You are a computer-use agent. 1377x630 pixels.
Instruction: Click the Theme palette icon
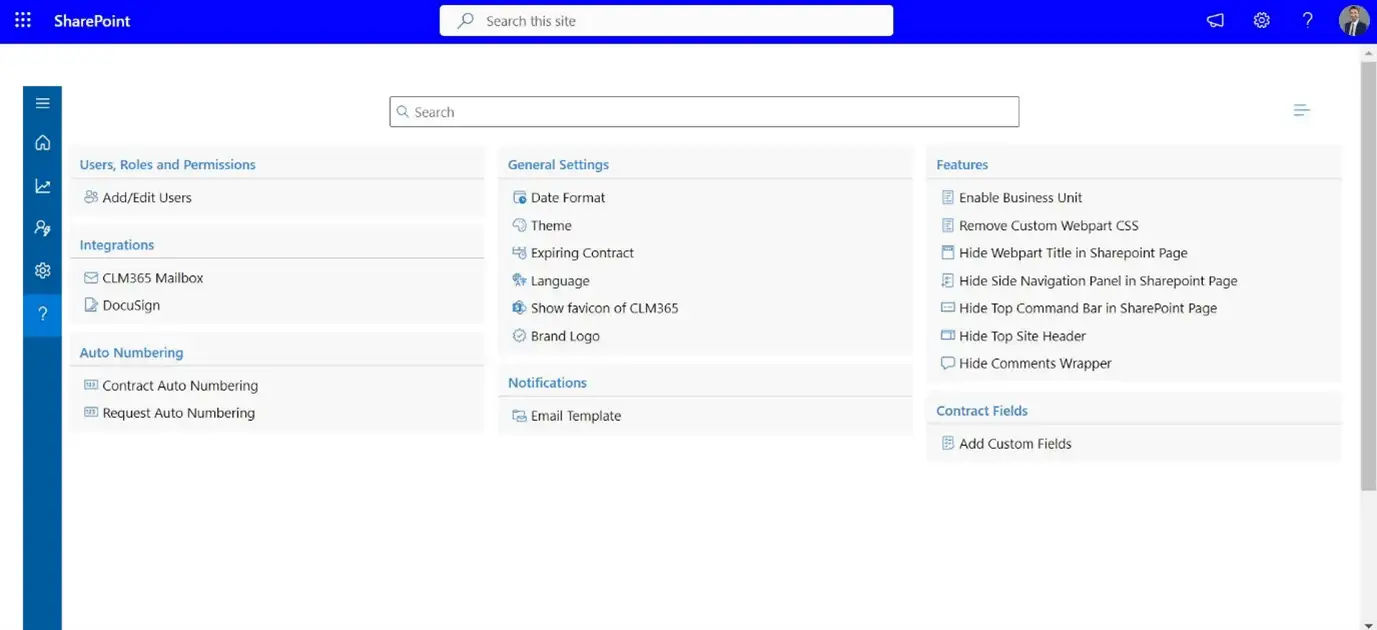point(519,225)
